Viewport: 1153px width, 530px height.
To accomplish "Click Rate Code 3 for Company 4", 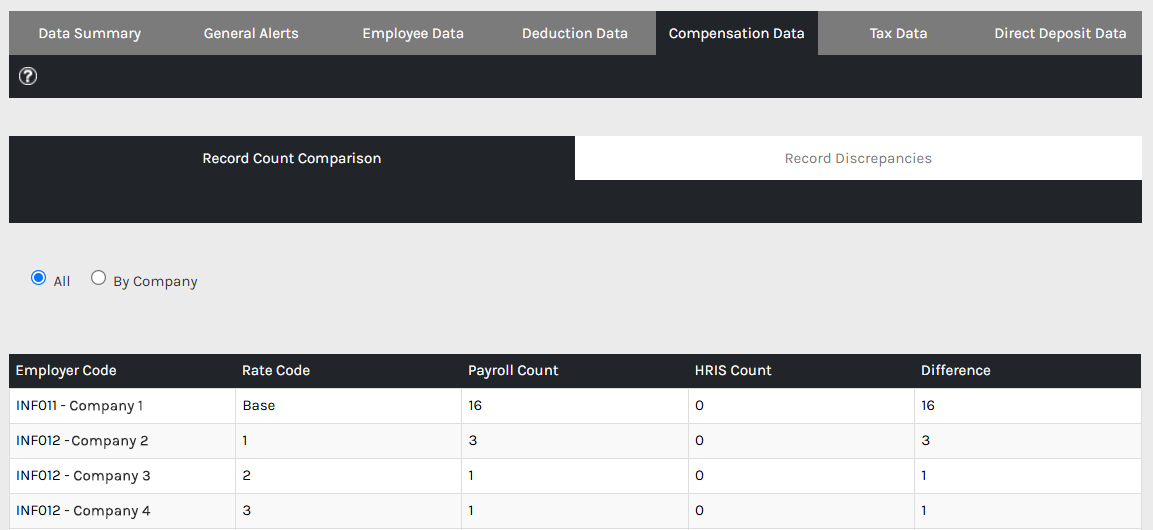I will (349, 511).
